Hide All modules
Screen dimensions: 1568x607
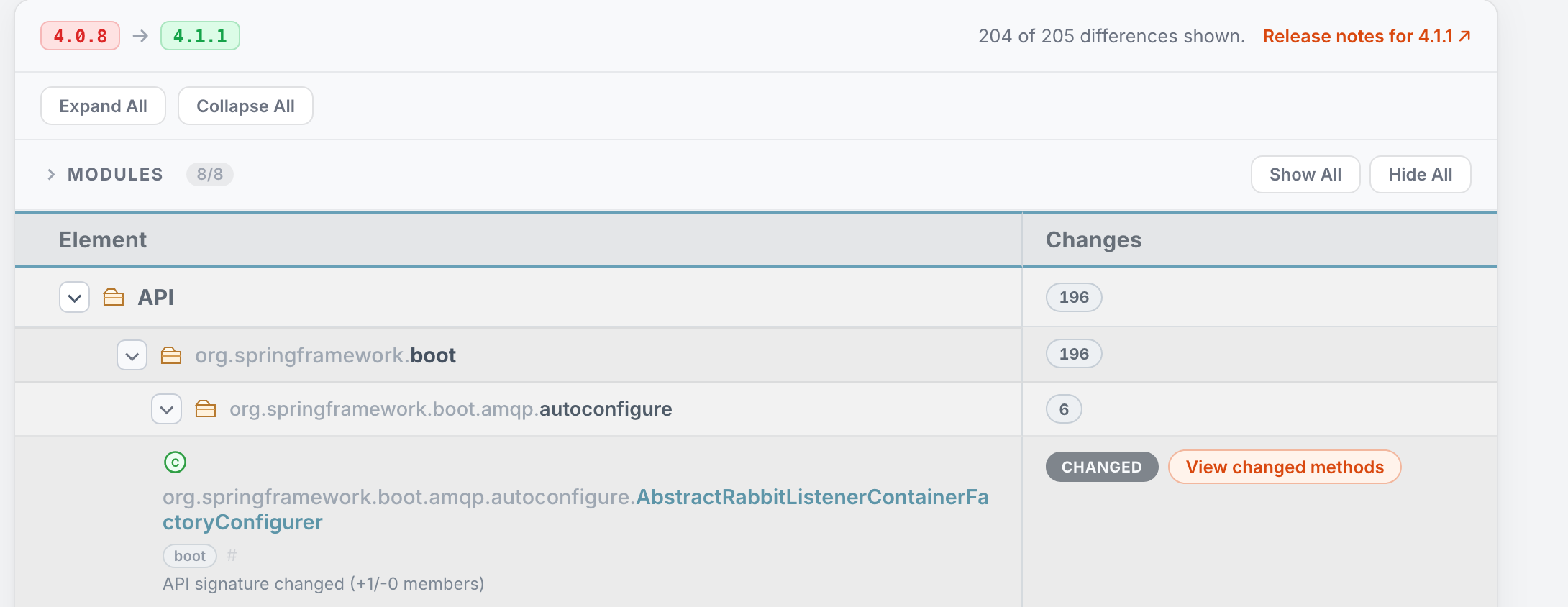point(1421,174)
